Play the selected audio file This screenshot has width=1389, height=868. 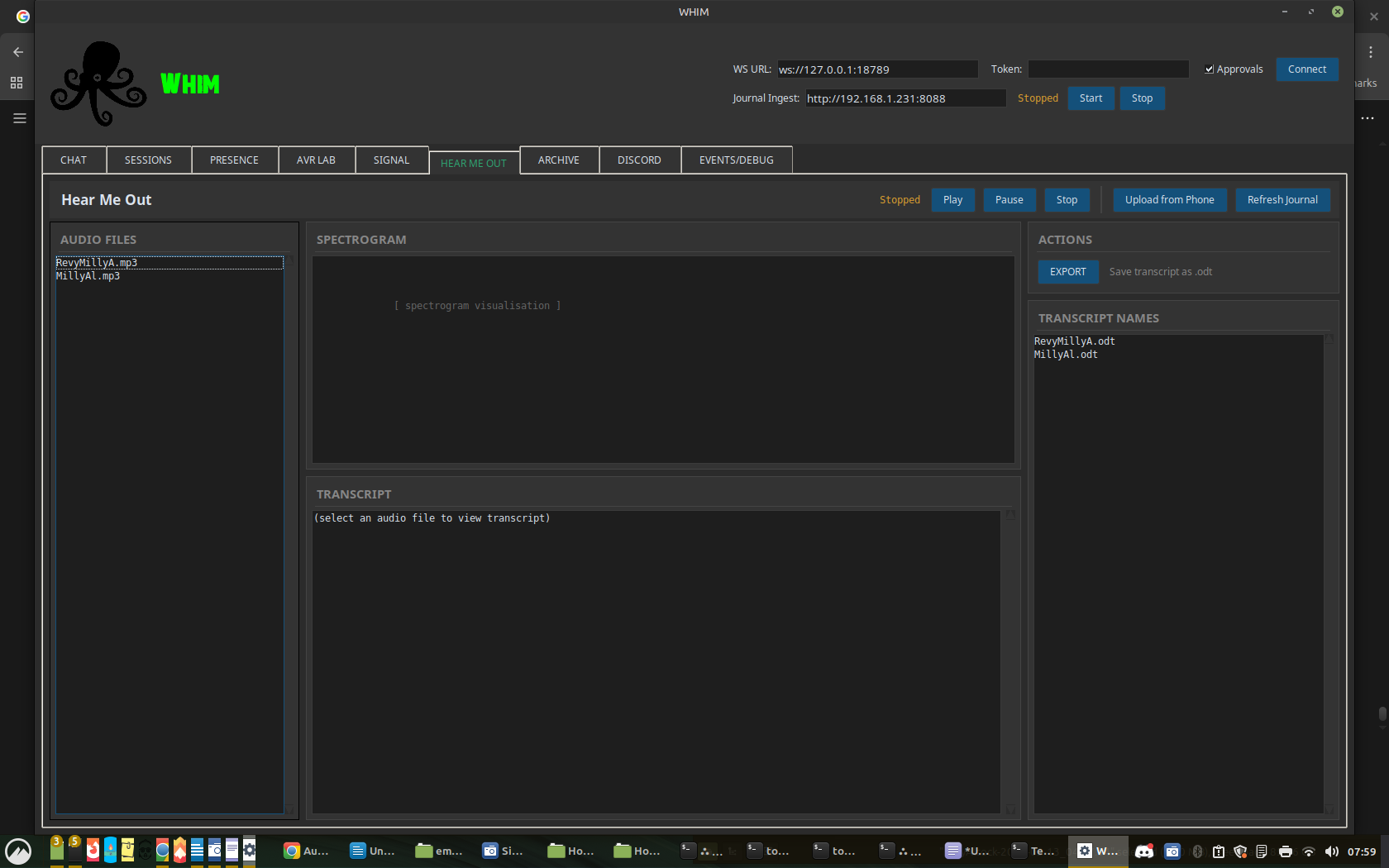tap(952, 200)
